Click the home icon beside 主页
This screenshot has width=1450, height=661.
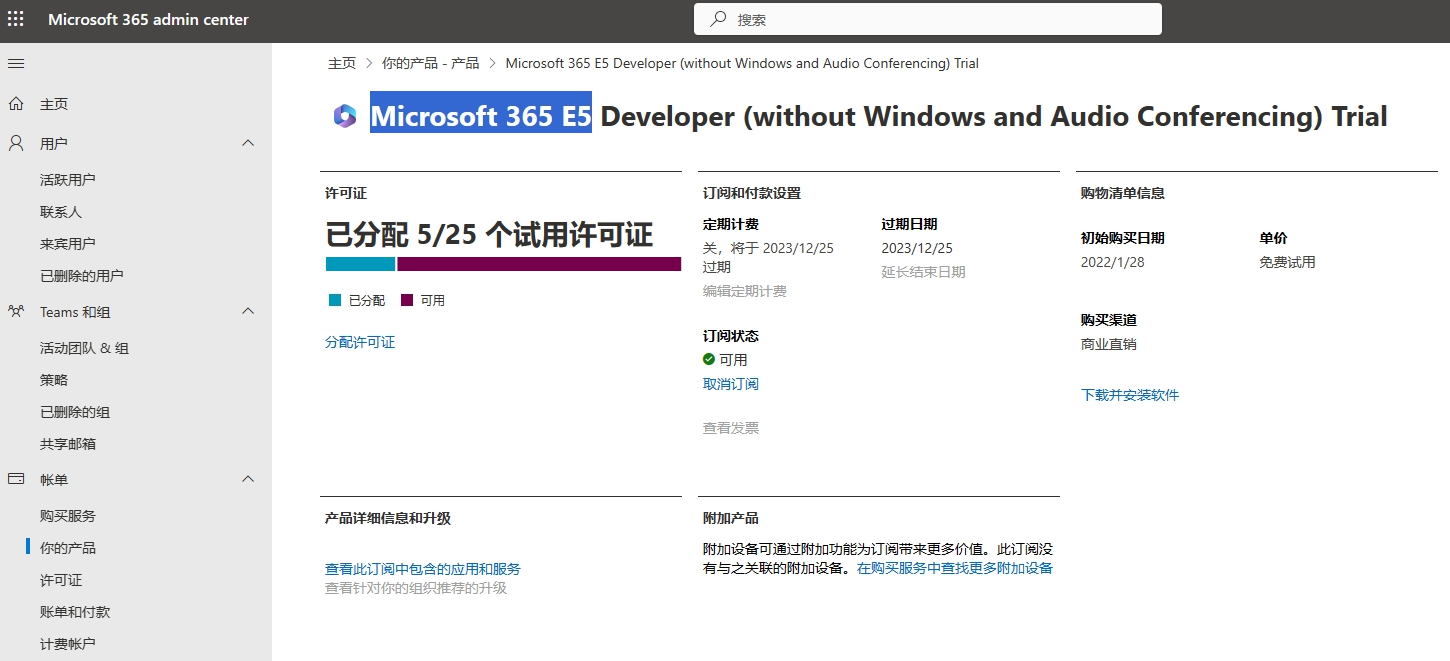[16, 104]
